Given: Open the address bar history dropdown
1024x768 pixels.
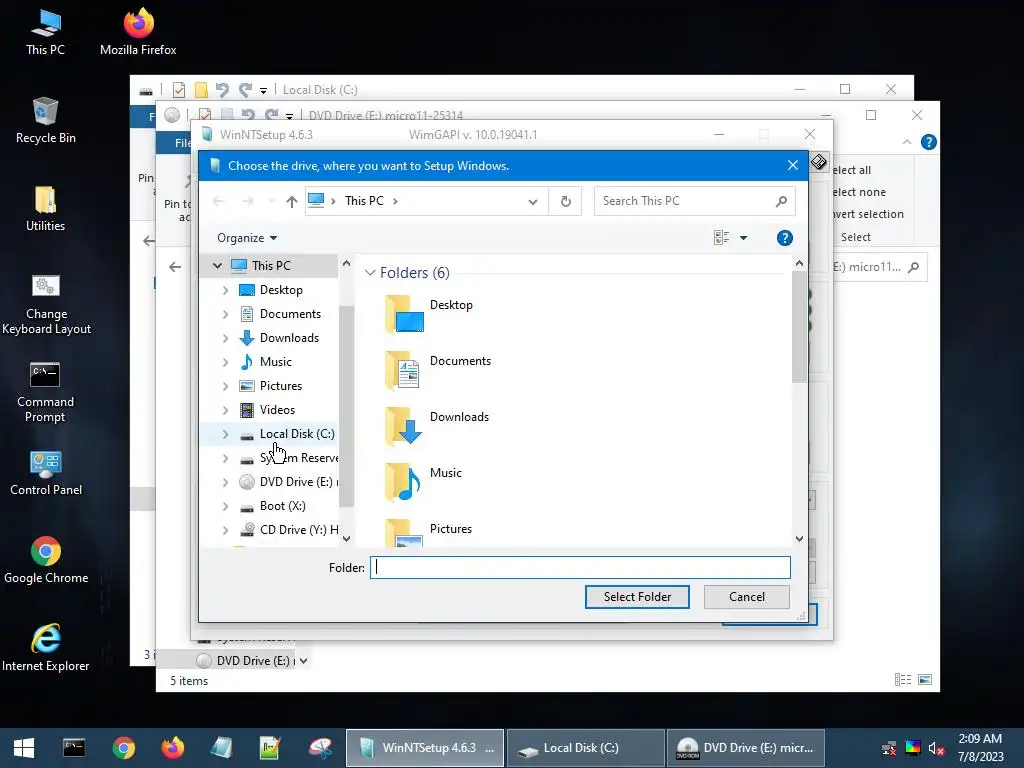Looking at the screenshot, I should pos(533,201).
